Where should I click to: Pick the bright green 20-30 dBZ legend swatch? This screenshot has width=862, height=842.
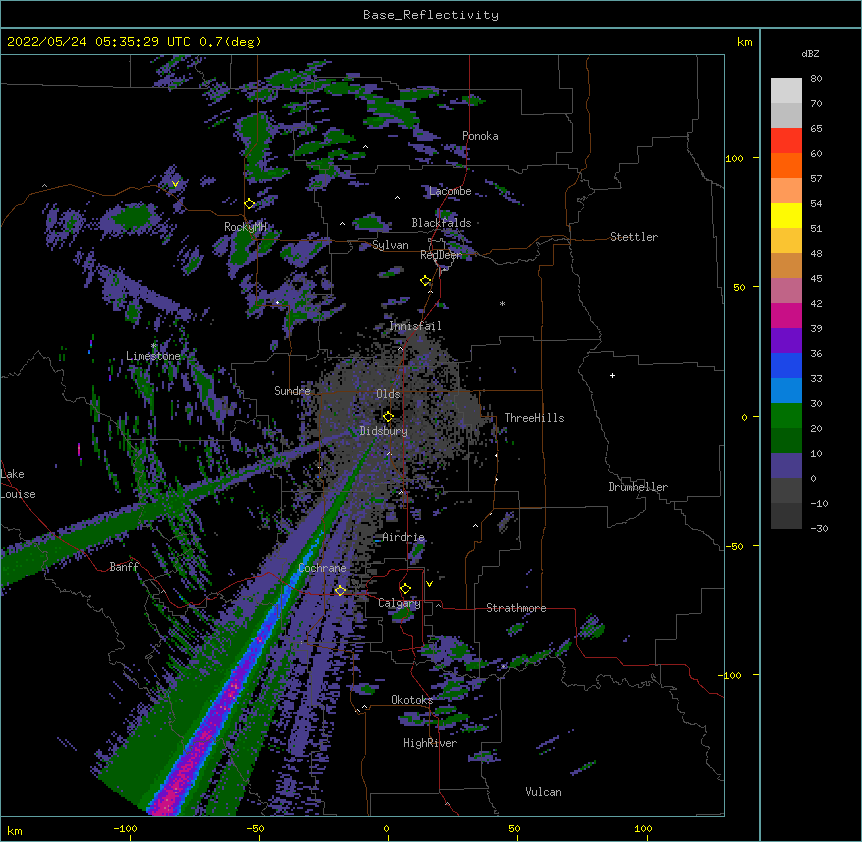786,416
